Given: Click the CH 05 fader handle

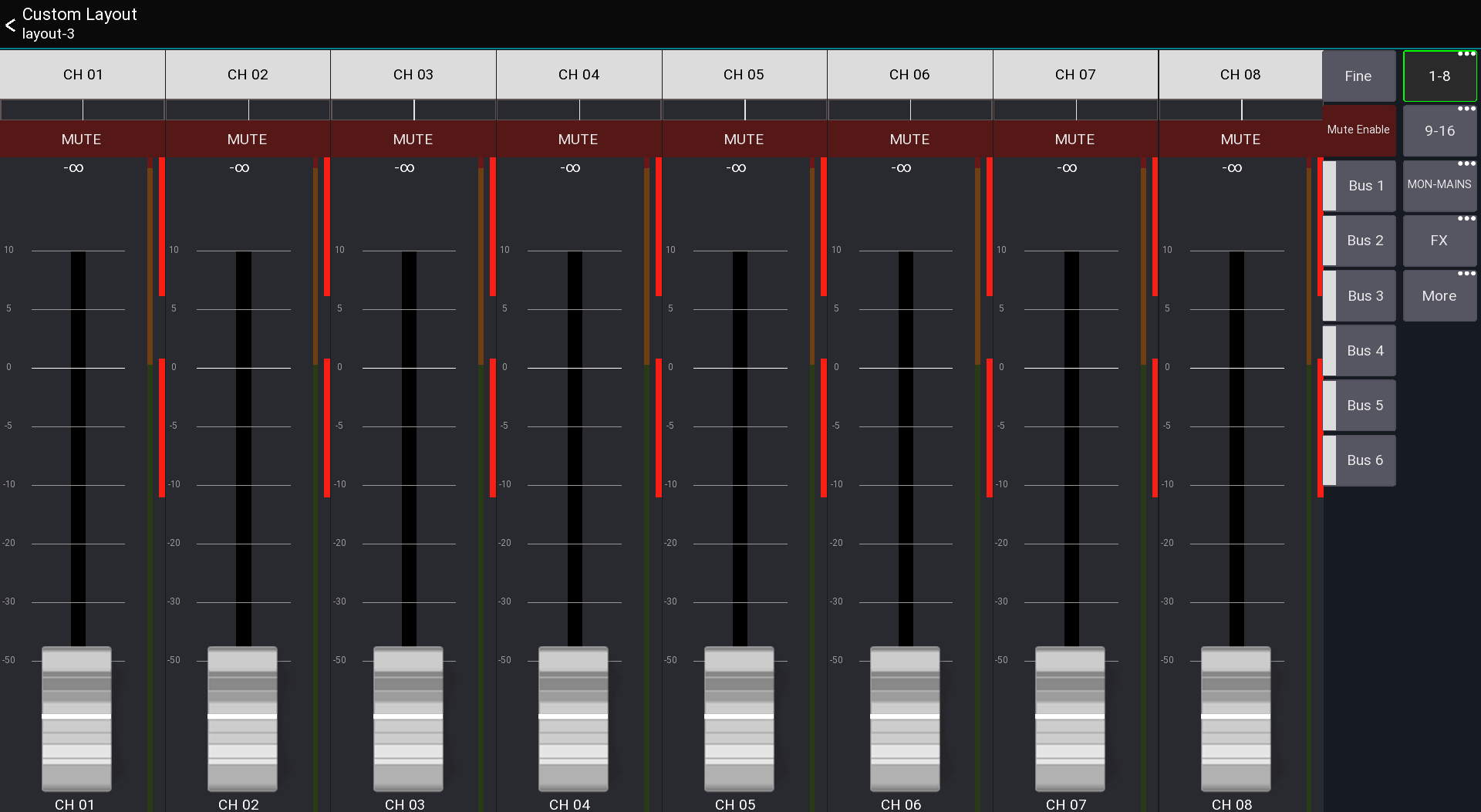Looking at the screenshot, I should click(x=739, y=719).
